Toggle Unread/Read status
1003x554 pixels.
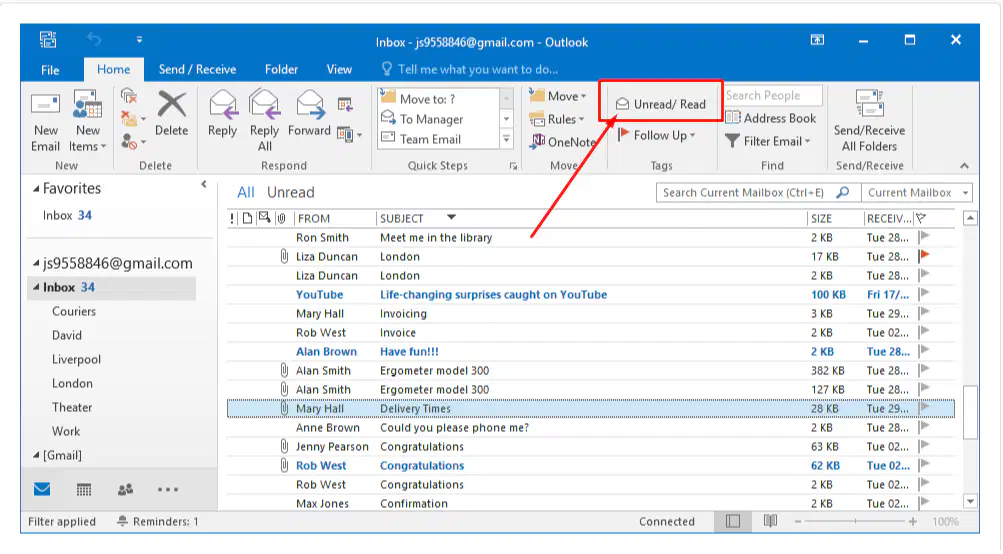pos(661,104)
